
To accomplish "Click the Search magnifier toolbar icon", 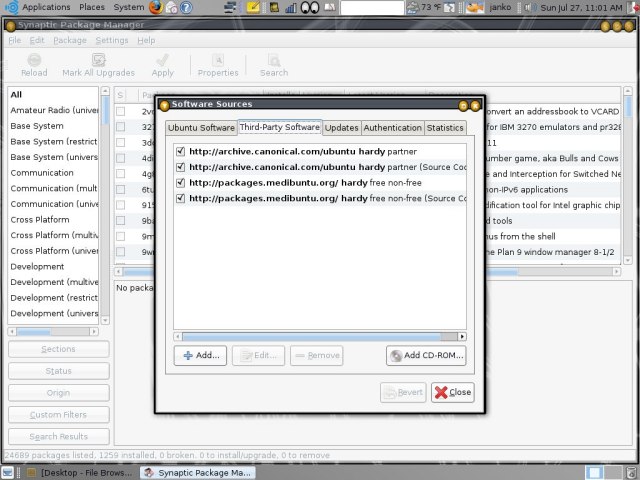I will (x=274, y=60).
